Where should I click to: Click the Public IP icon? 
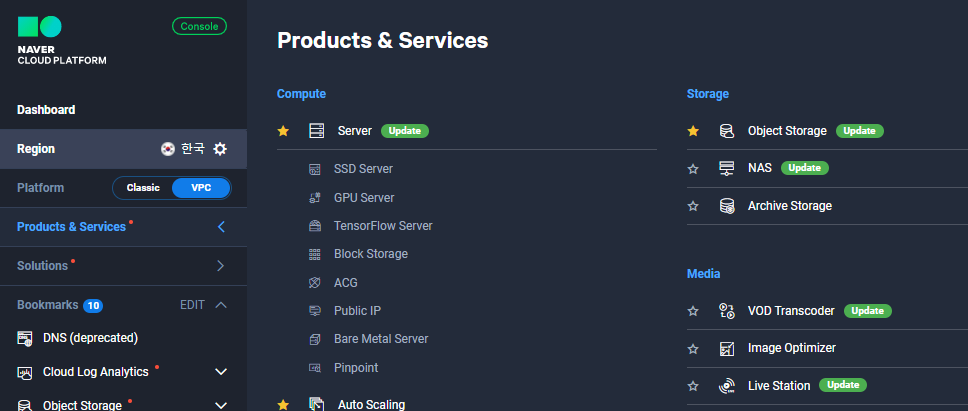coord(315,311)
